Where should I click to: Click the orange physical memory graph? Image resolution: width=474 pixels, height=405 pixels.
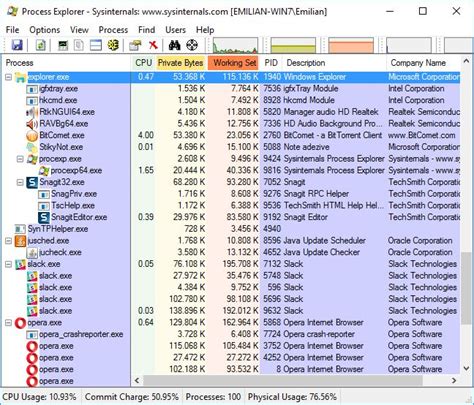pyautogui.click(x=351, y=45)
